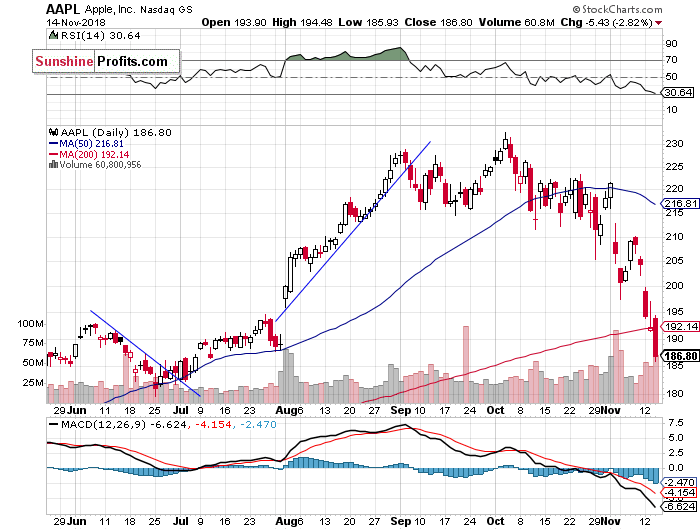Image resolution: width=700 pixels, height=530 pixels.
Task: Click the date 14-Nov-2018
Action: point(76,22)
